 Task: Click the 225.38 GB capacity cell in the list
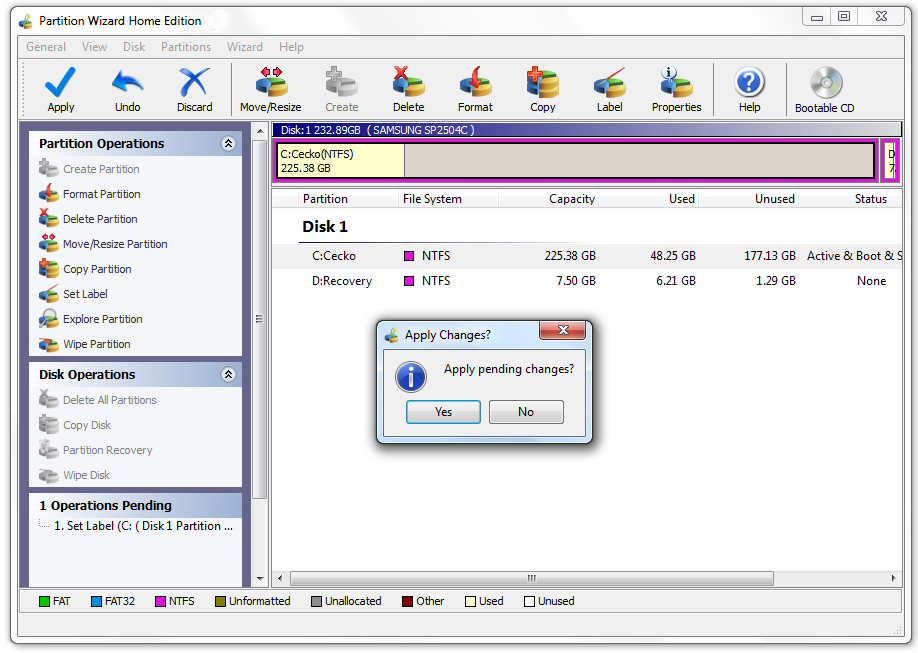570,256
